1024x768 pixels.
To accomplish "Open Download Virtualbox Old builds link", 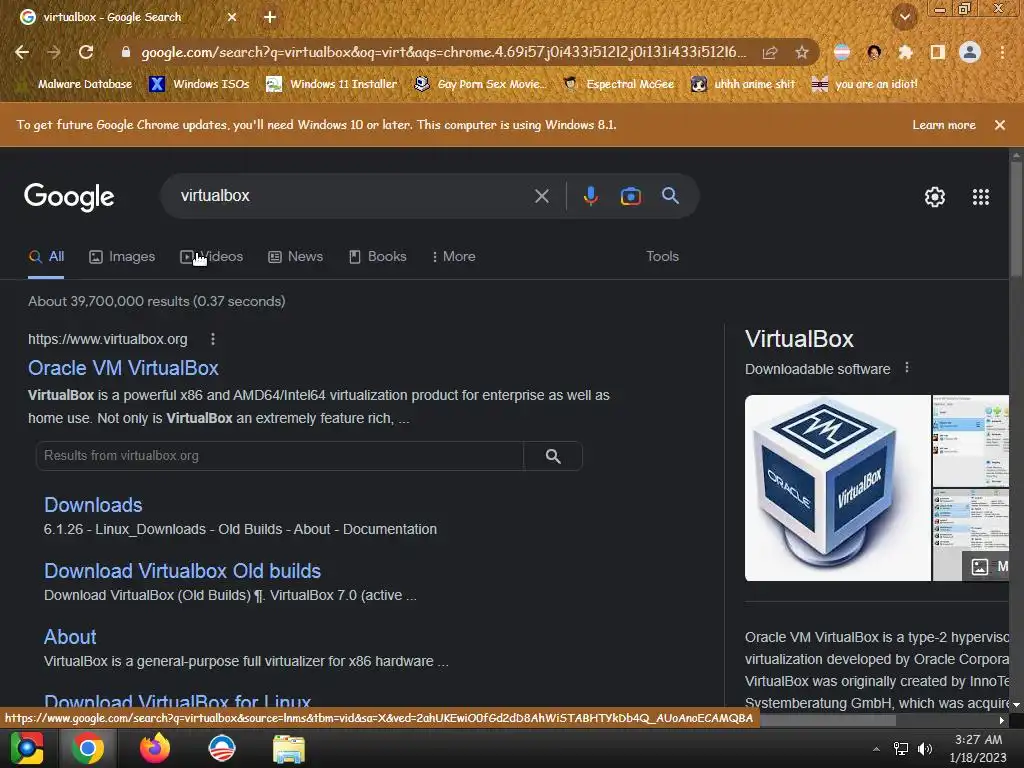I will (182, 571).
